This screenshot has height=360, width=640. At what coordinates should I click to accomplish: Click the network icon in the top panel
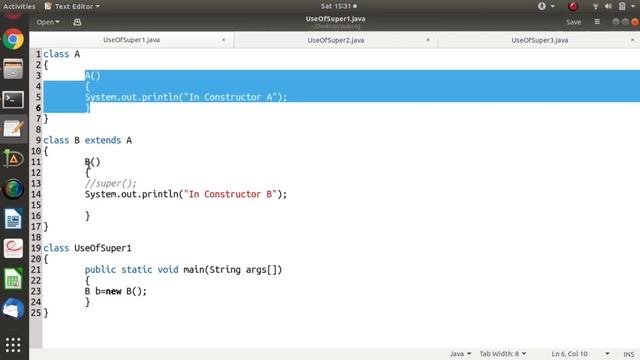tap(596, 6)
